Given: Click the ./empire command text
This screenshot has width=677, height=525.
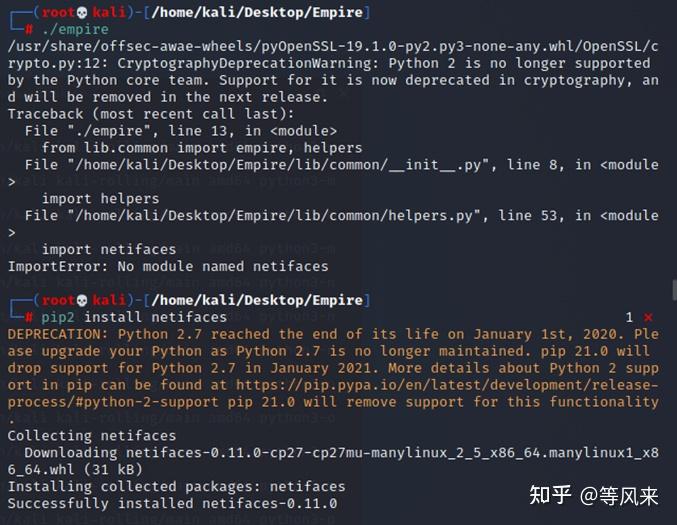Looking at the screenshot, I should click(x=75, y=29).
